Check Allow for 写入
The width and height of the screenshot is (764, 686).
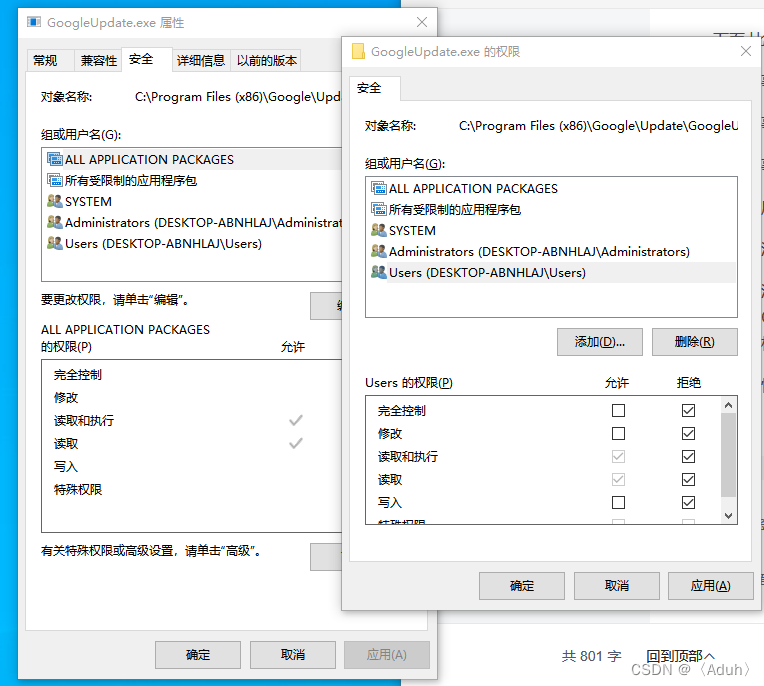click(x=618, y=502)
